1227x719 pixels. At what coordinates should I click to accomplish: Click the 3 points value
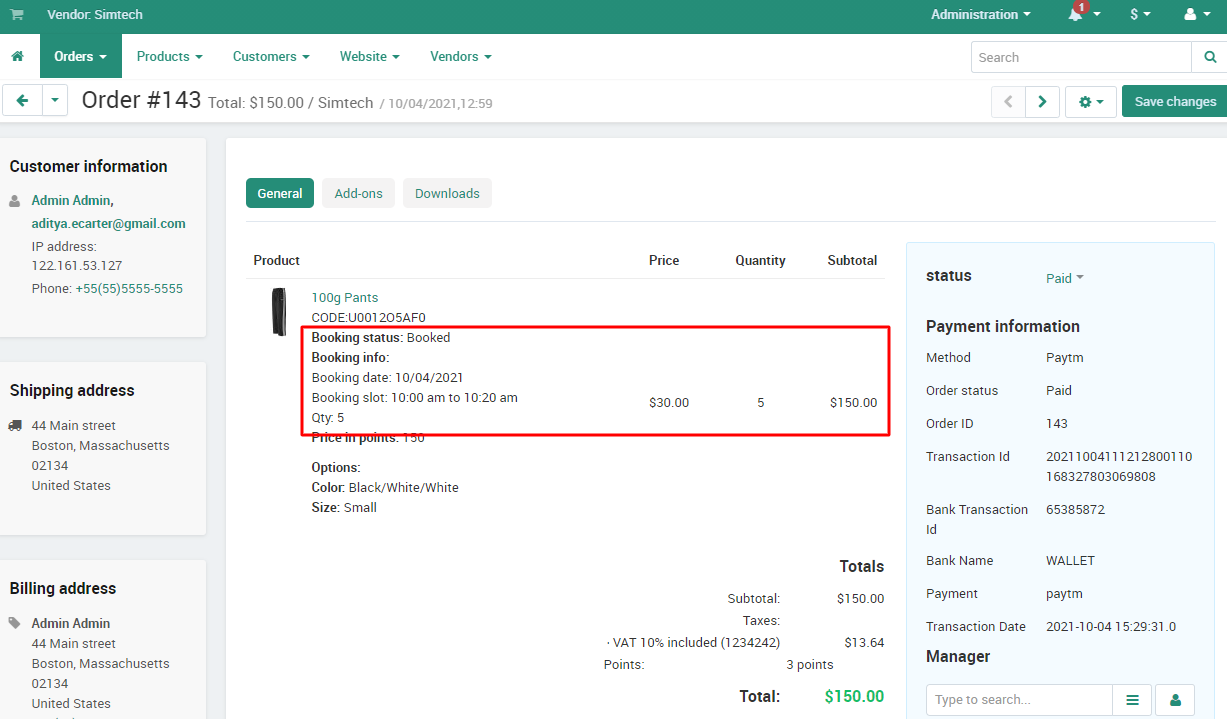[809, 664]
